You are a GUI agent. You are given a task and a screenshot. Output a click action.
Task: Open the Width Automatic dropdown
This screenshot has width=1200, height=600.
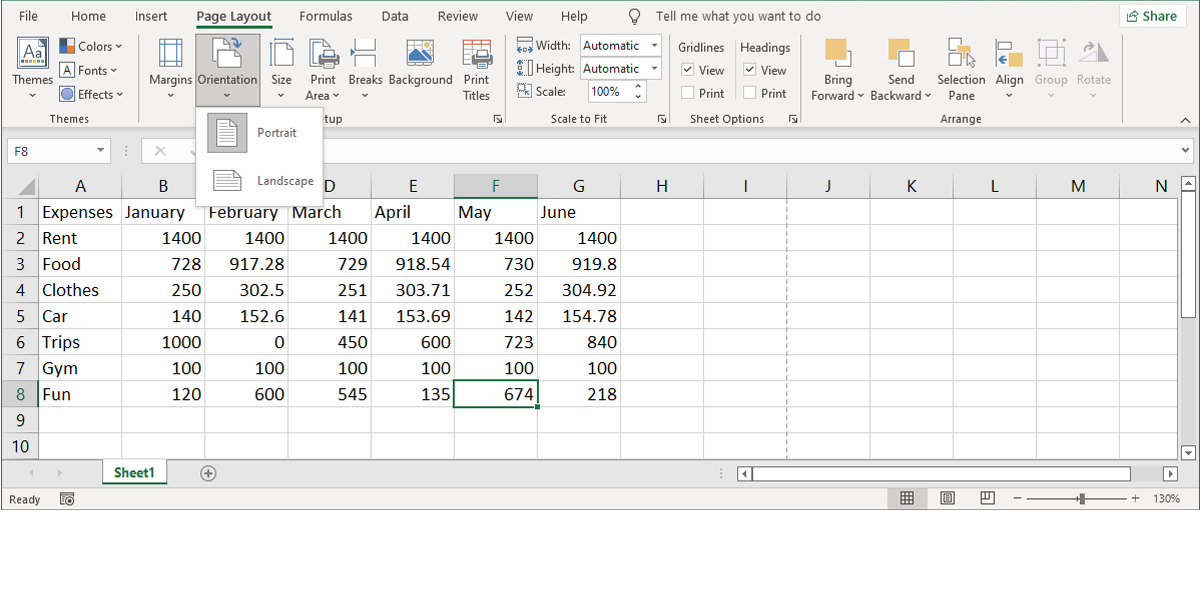(655, 45)
